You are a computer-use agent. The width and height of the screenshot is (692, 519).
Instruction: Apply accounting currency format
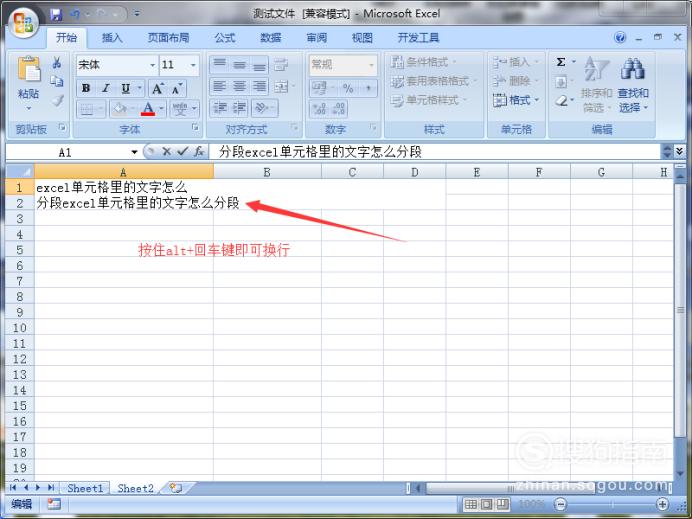pos(319,88)
